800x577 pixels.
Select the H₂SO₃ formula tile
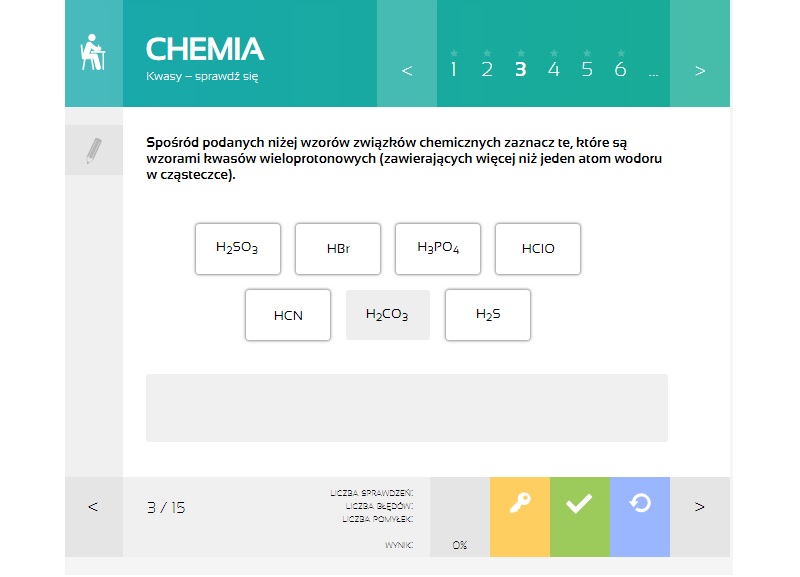[x=237, y=248]
